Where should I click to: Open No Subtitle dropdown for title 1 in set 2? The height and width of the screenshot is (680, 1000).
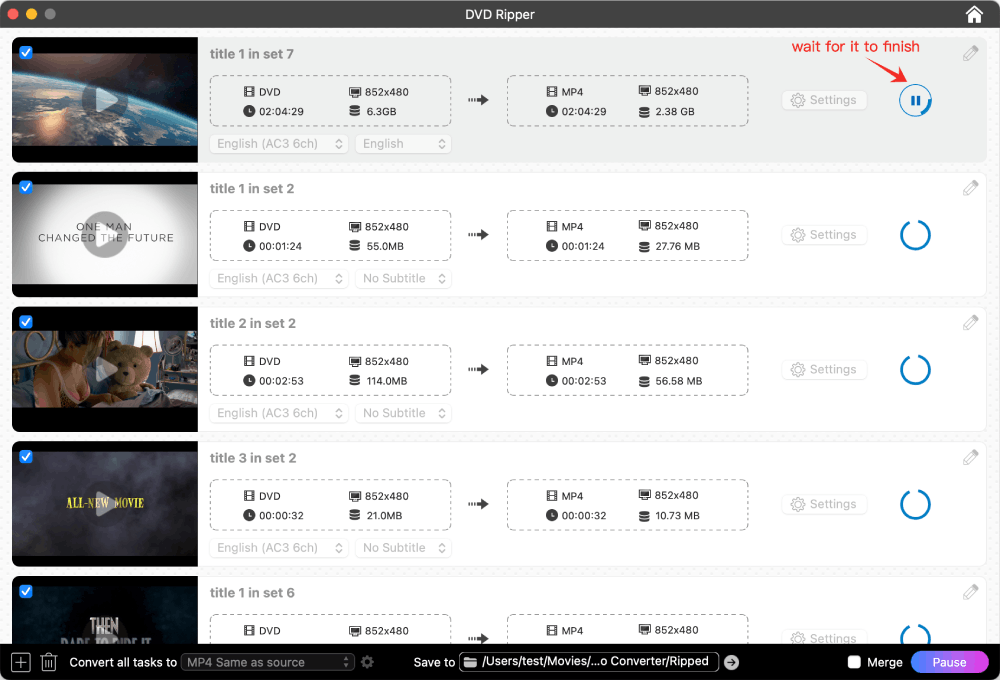pyautogui.click(x=403, y=279)
